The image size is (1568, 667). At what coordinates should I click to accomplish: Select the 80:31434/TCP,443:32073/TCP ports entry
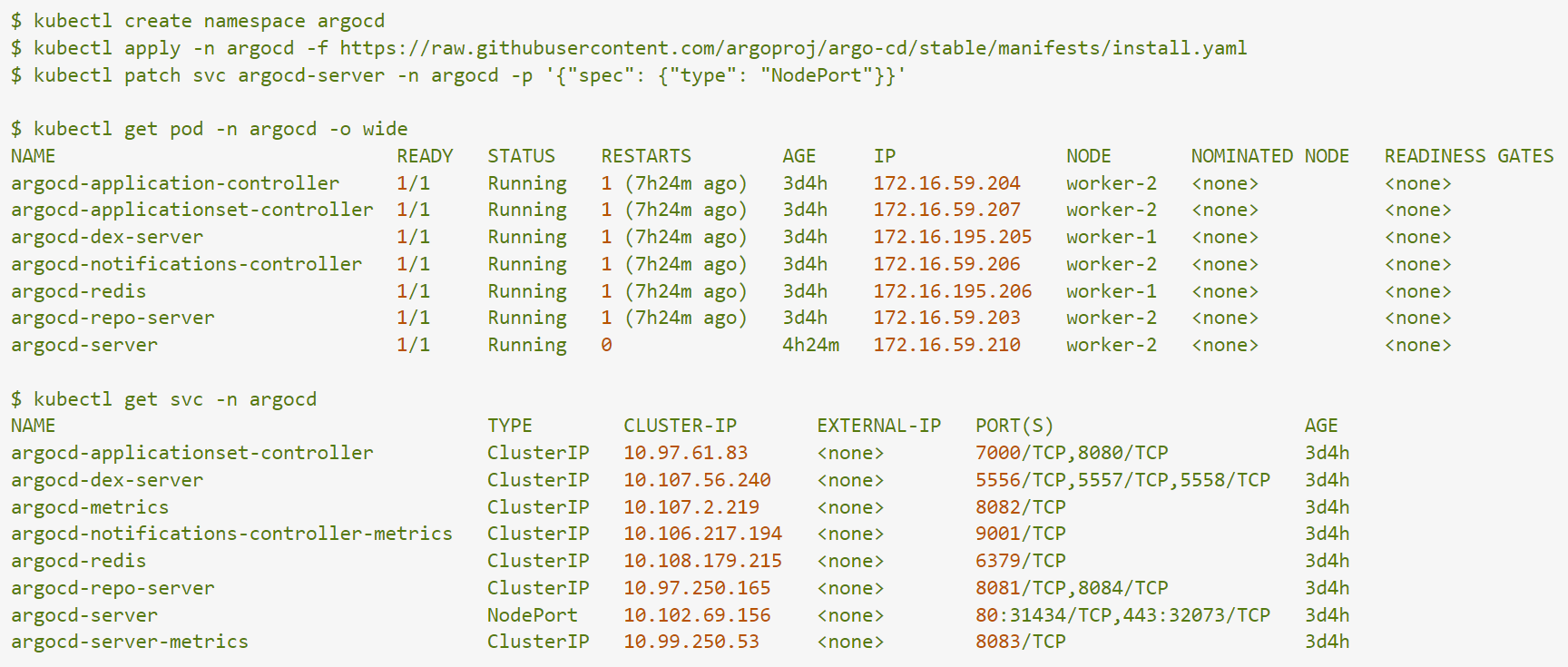[x=1122, y=615]
